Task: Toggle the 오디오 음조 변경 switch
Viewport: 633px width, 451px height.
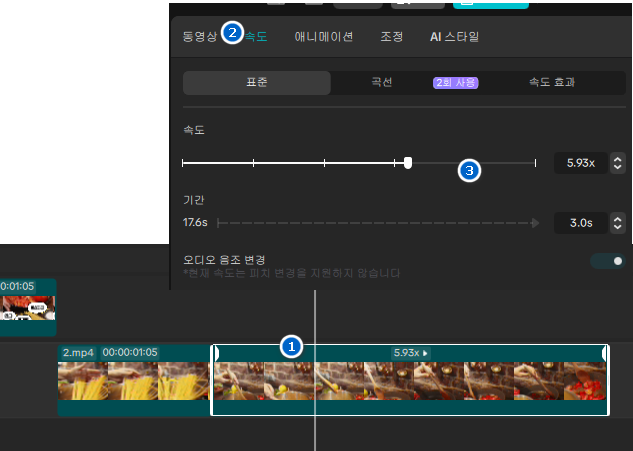Action: pos(606,261)
